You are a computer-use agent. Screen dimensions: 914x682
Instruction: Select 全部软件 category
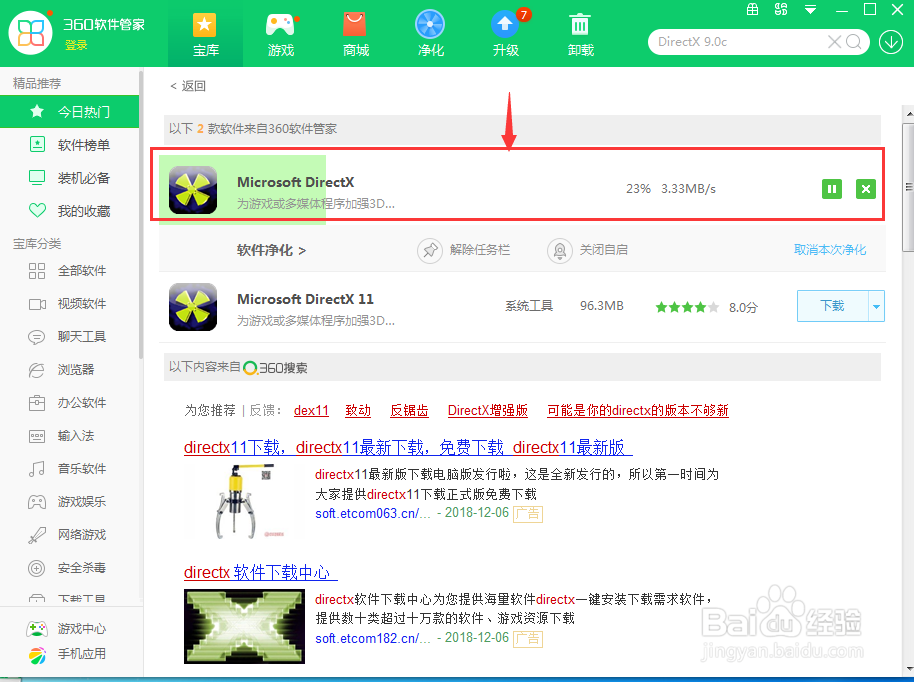click(69, 270)
